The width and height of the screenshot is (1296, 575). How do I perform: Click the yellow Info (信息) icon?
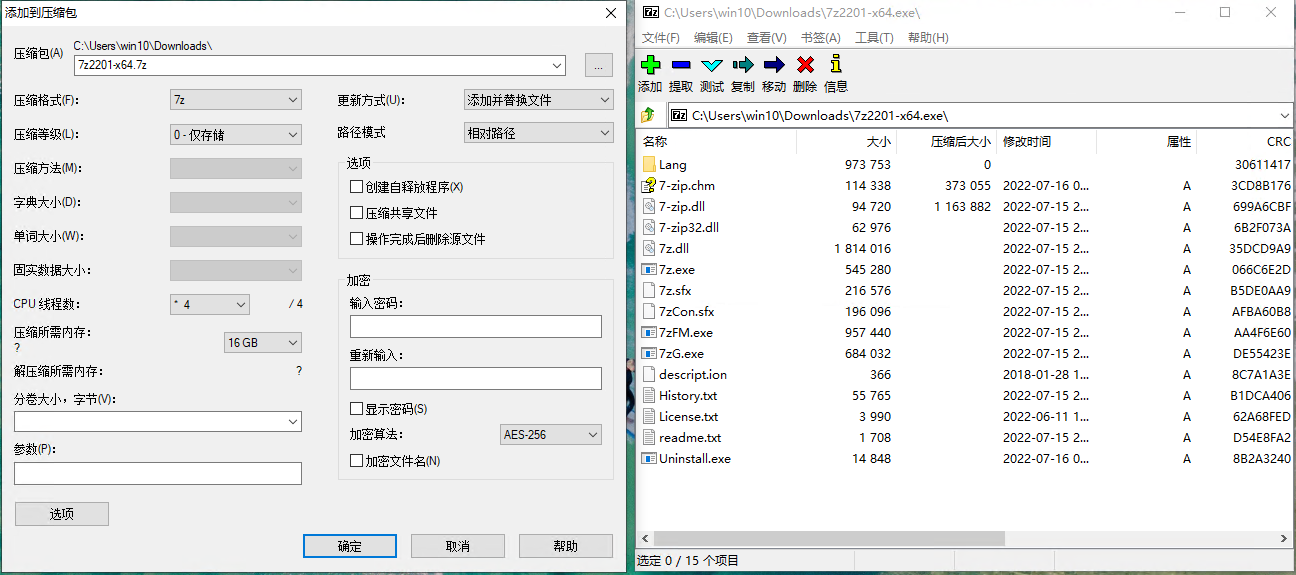pyautogui.click(x=836, y=65)
